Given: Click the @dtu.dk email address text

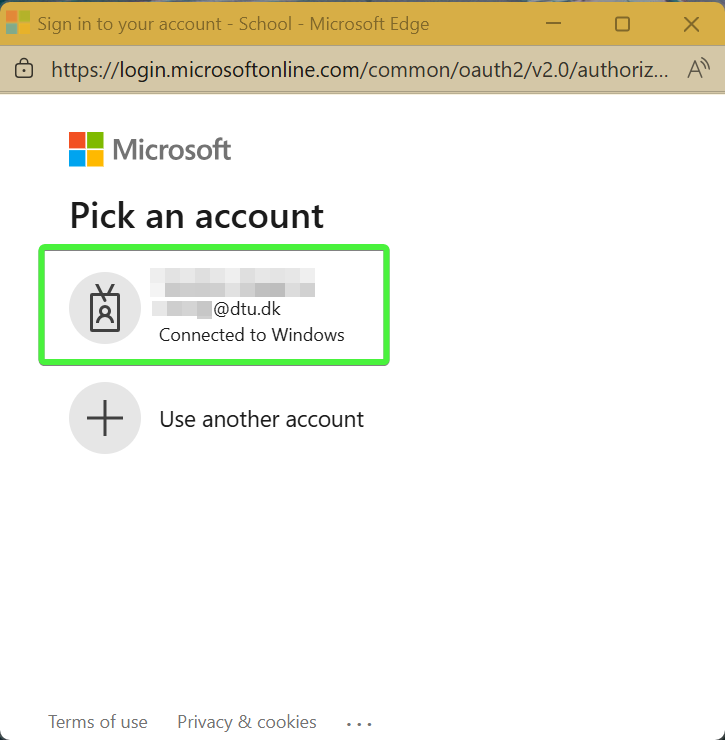Looking at the screenshot, I should point(246,309).
